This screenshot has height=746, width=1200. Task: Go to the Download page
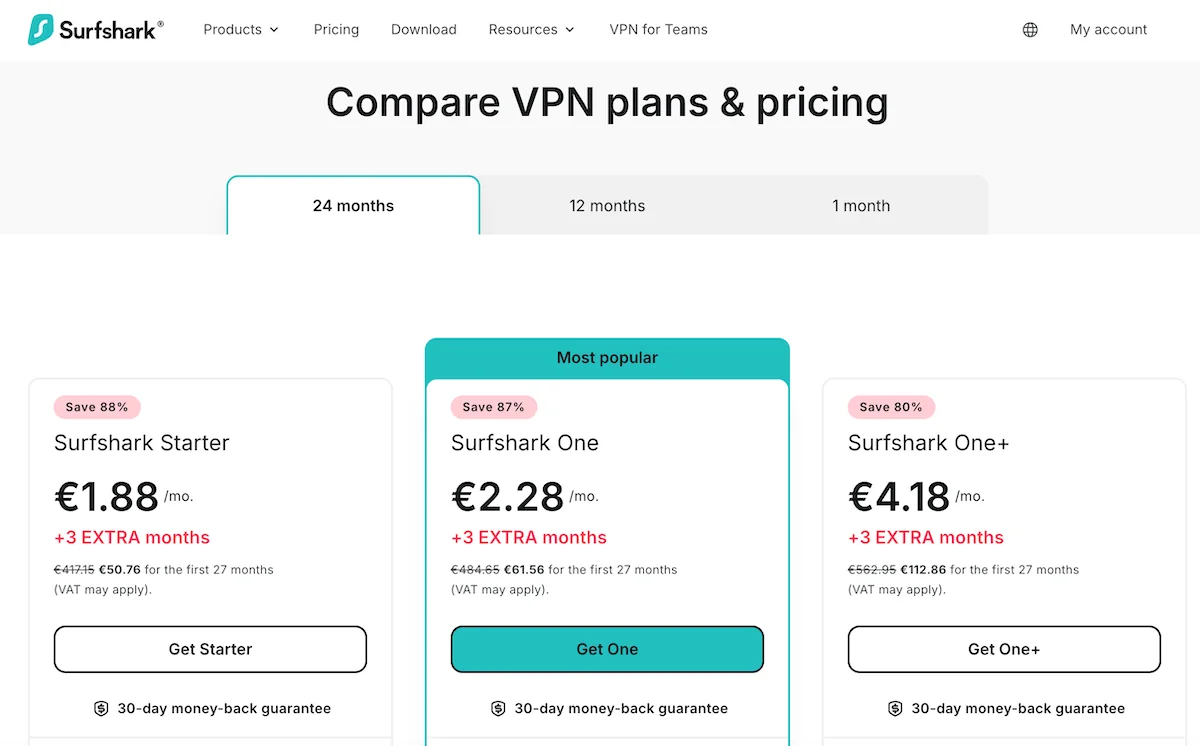(424, 30)
